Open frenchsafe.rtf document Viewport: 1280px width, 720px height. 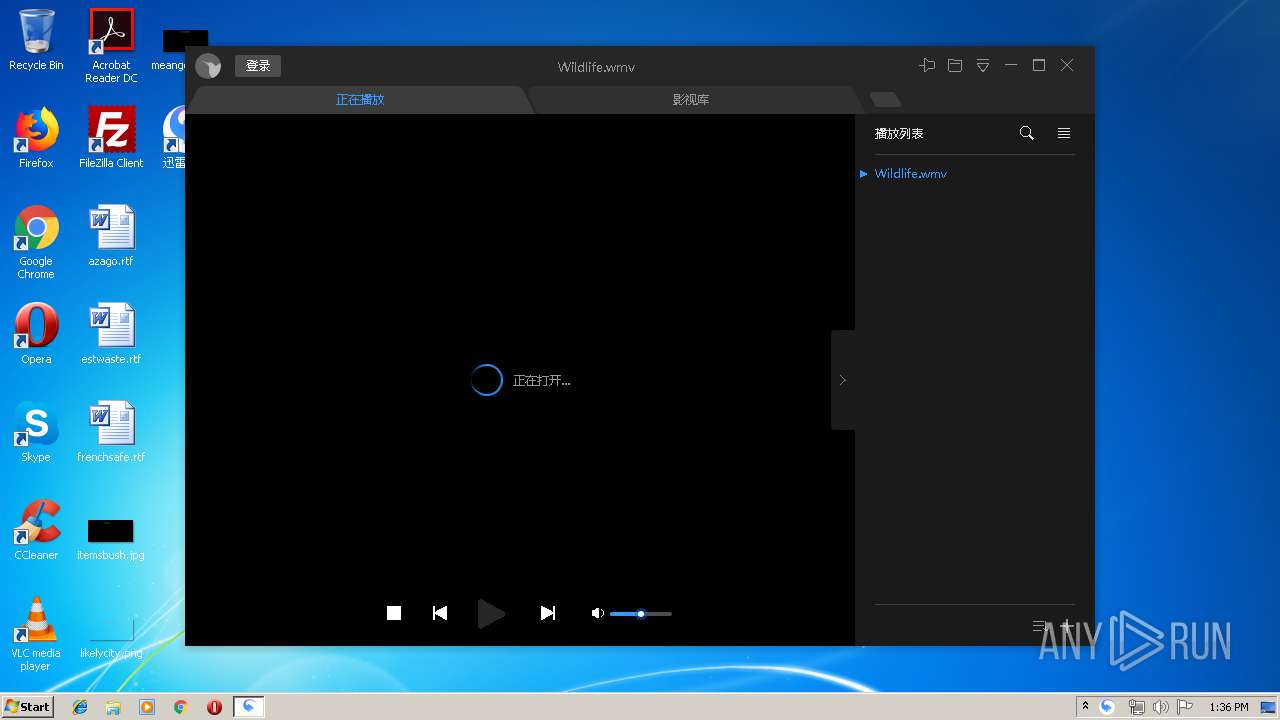coord(111,432)
